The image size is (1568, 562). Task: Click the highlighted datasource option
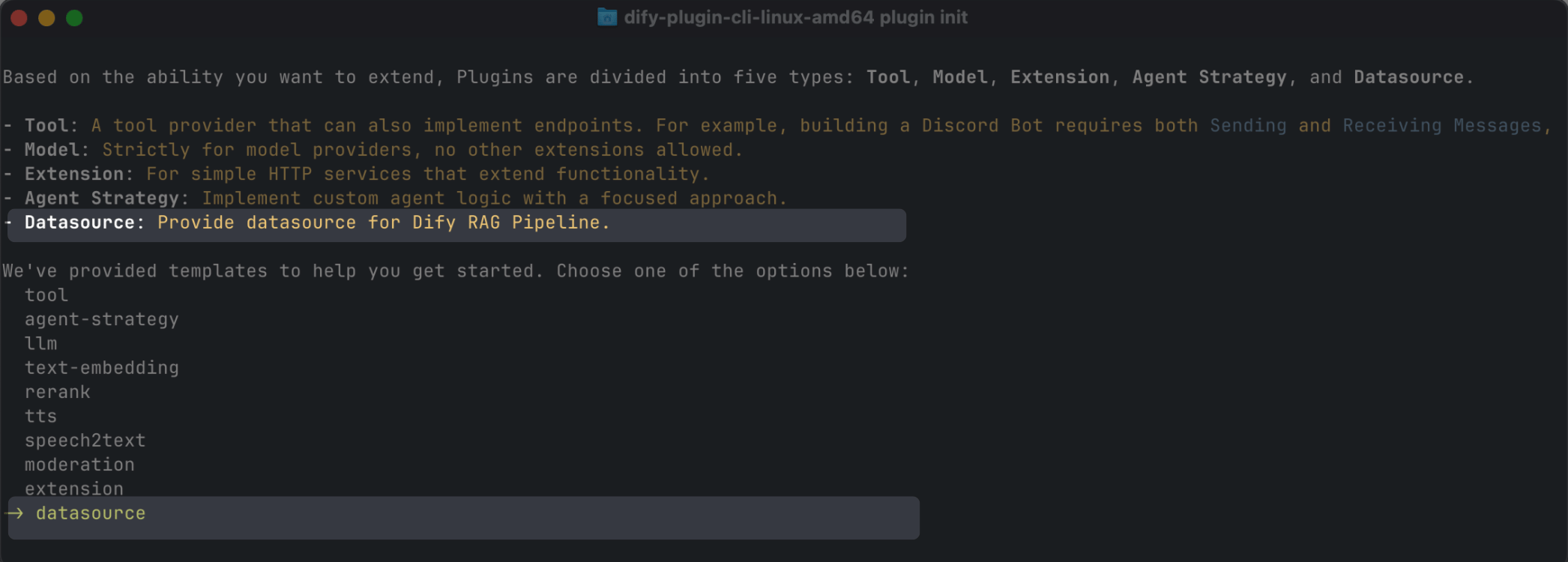tap(463, 517)
